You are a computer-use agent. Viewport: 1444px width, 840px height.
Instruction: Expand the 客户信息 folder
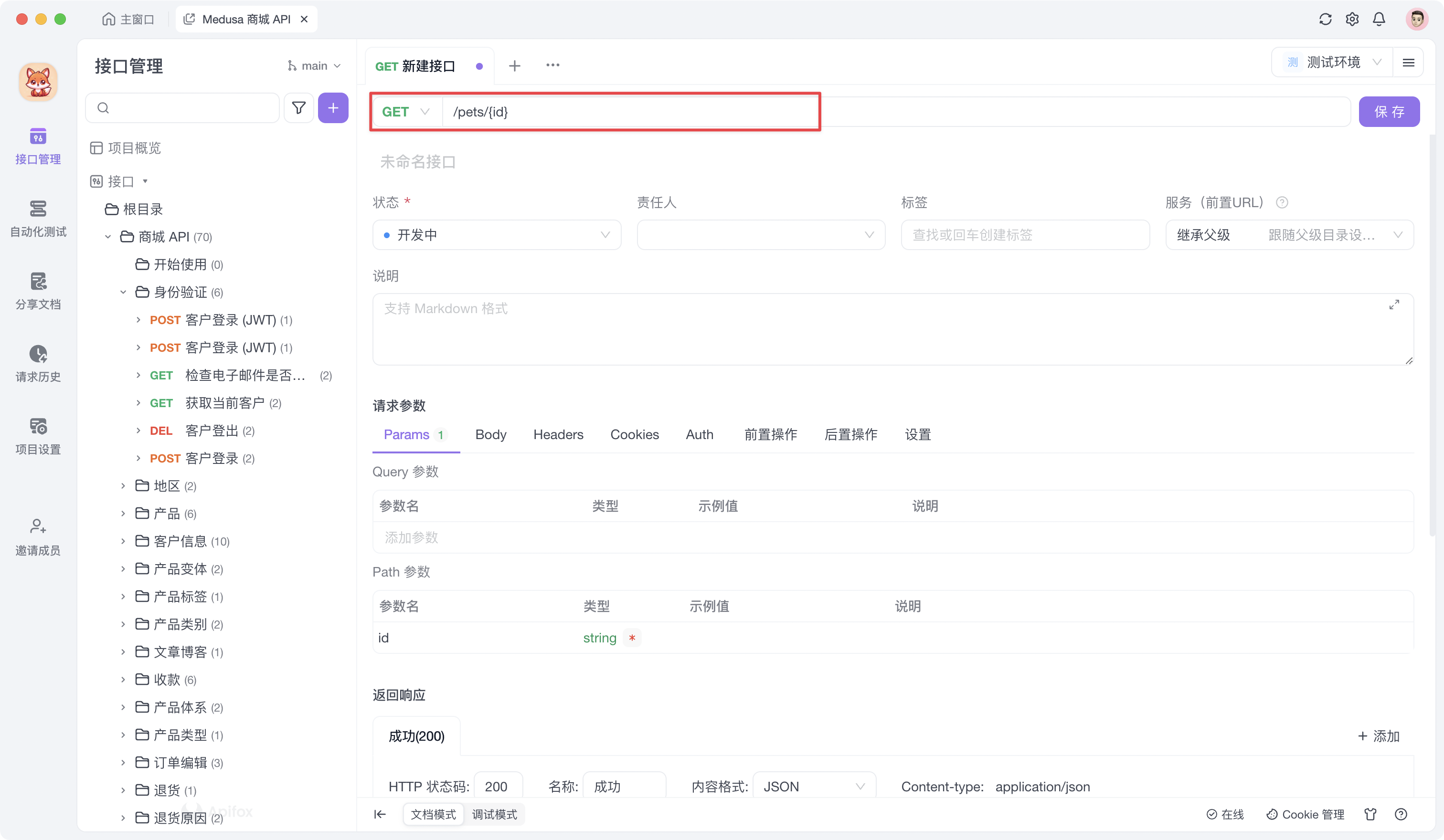coord(123,541)
